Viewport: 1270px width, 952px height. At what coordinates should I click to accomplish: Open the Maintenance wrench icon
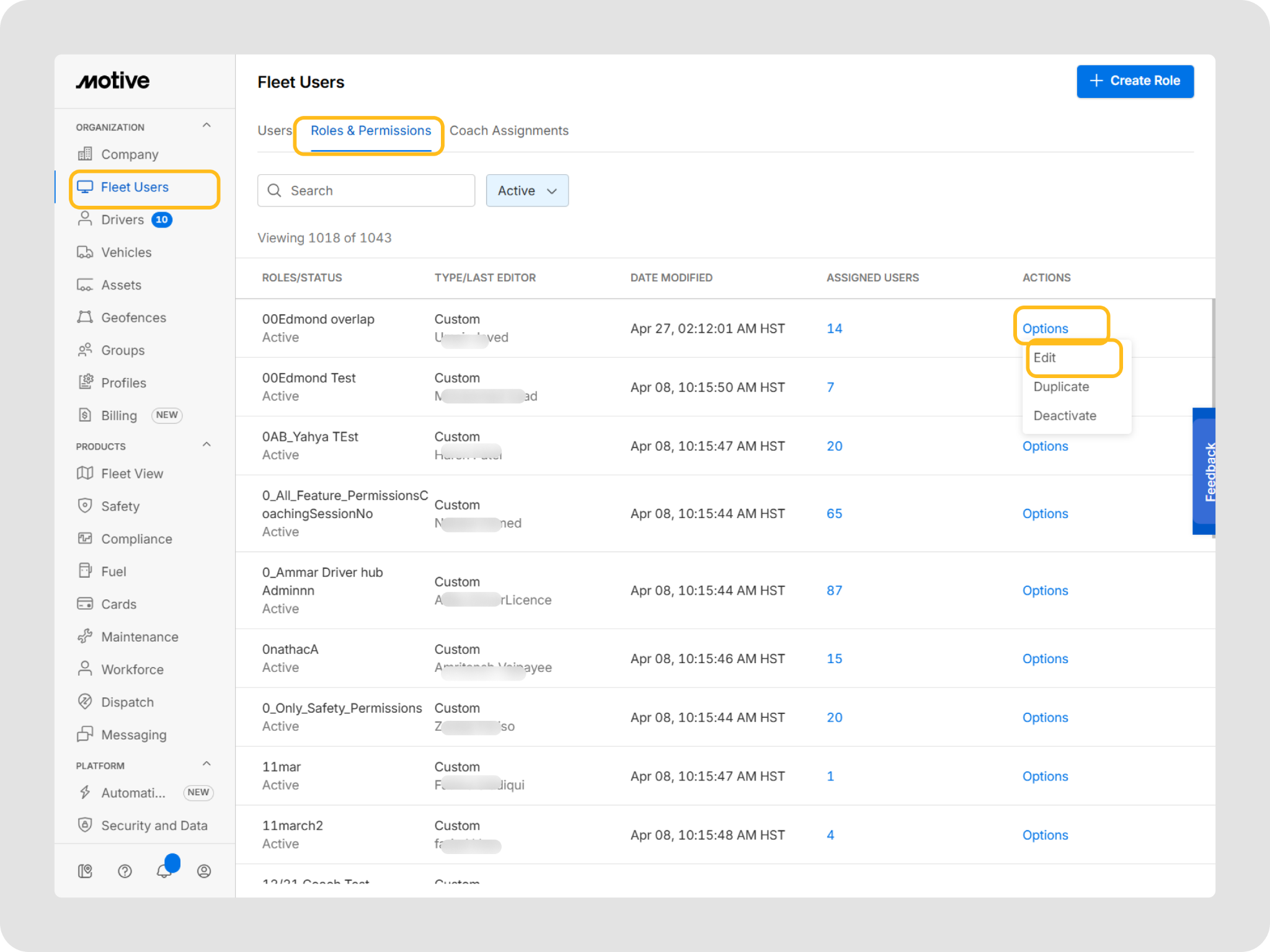[85, 637]
